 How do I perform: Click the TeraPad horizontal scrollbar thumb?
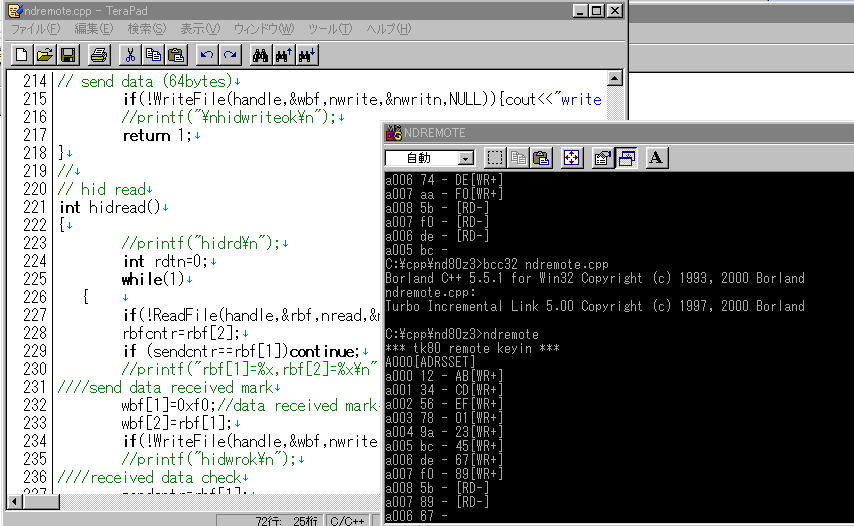41,501
